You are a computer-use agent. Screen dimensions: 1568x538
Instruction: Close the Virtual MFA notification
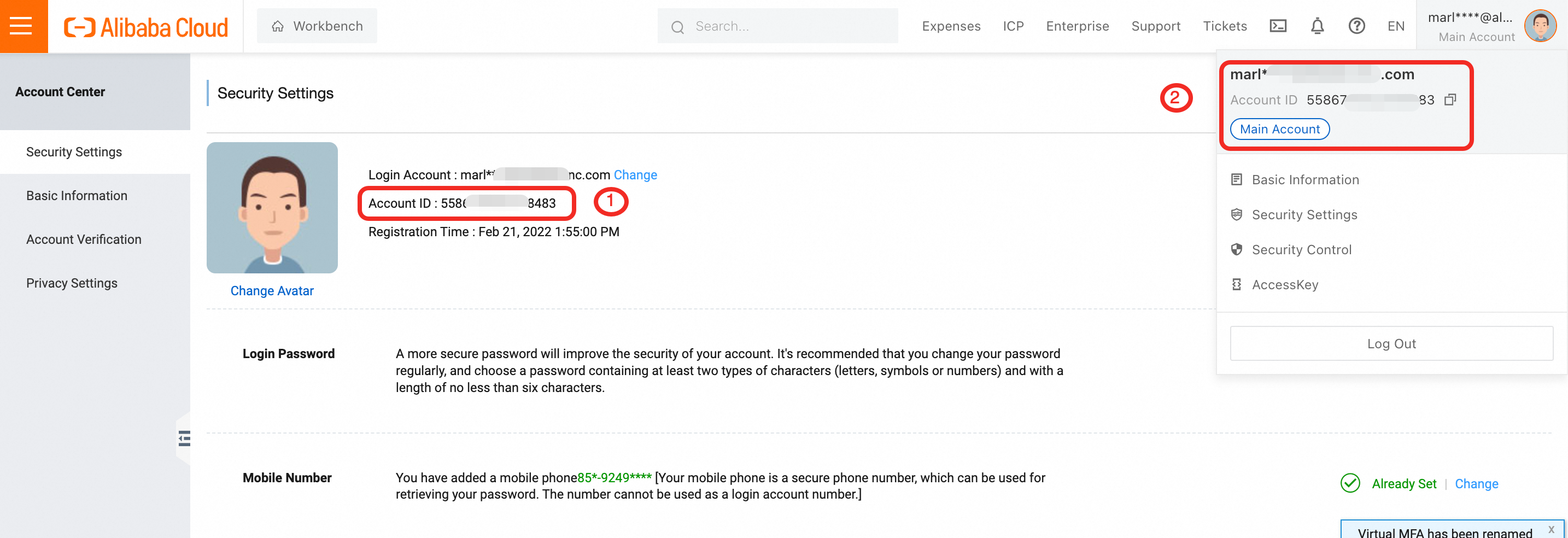(1551, 529)
